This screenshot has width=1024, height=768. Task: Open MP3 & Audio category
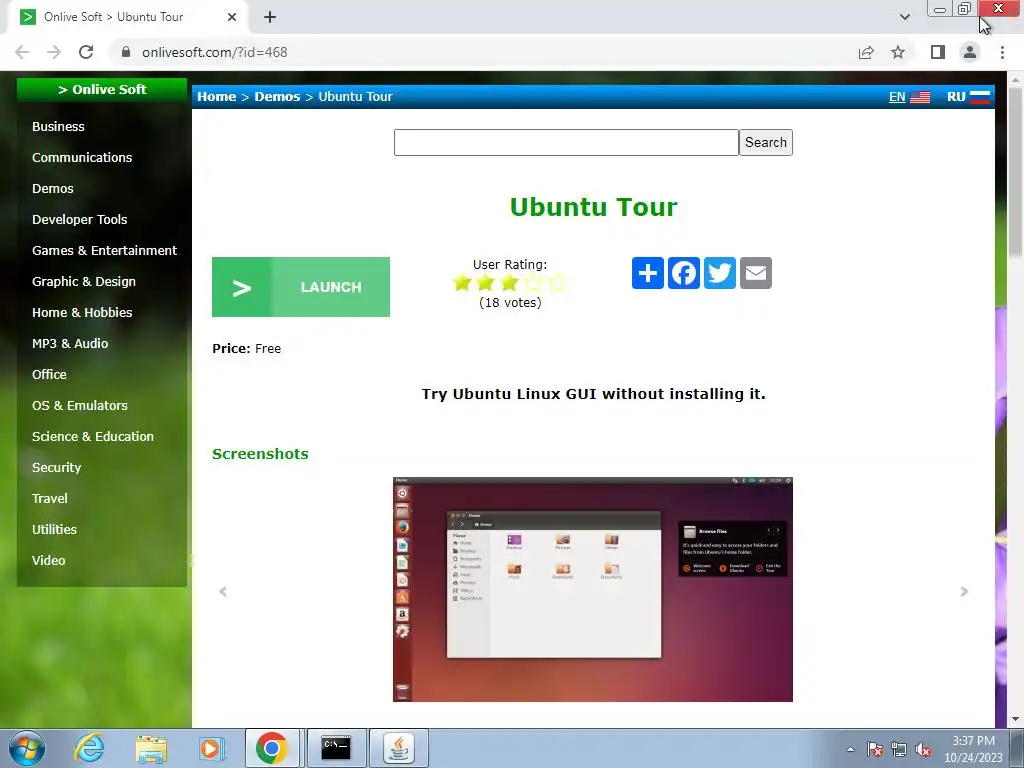70,344
